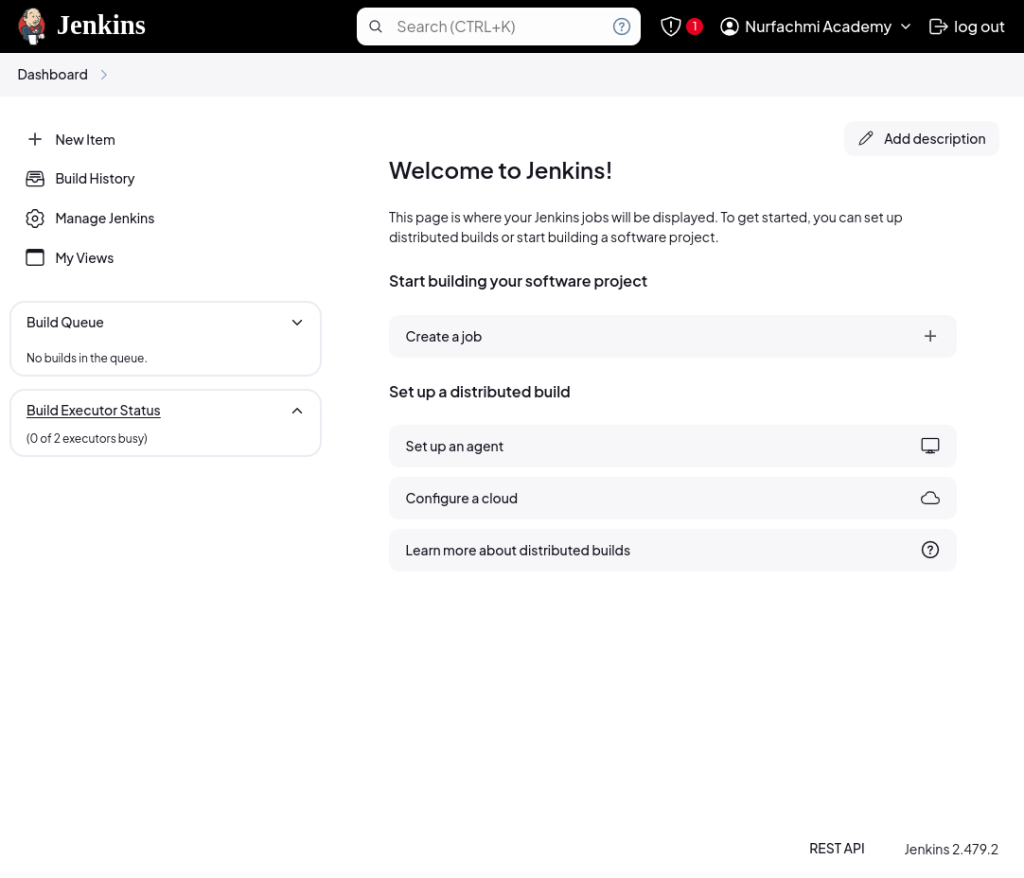
Task: Open the security shield warning icon
Action: (x=671, y=27)
